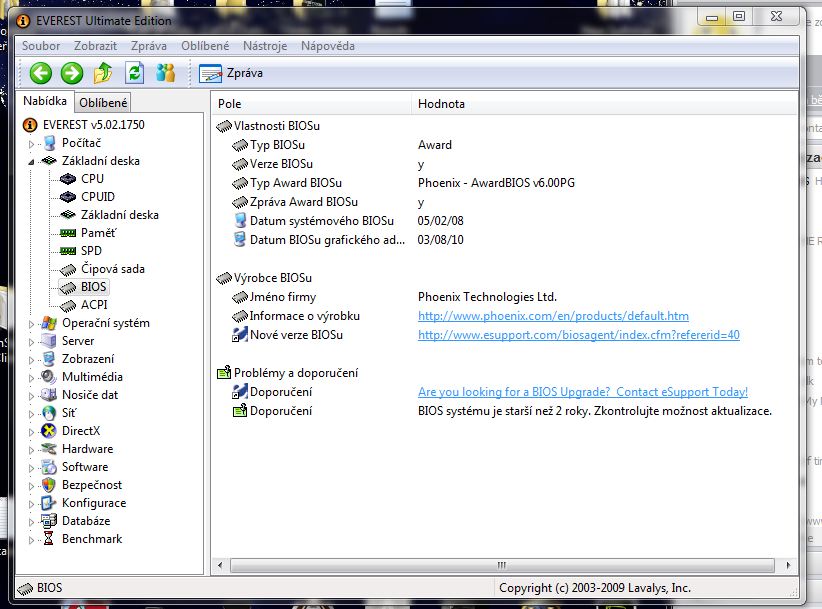Open the Čipová sada chipset item
Viewport: 822px width, 609px height.
click(x=113, y=269)
